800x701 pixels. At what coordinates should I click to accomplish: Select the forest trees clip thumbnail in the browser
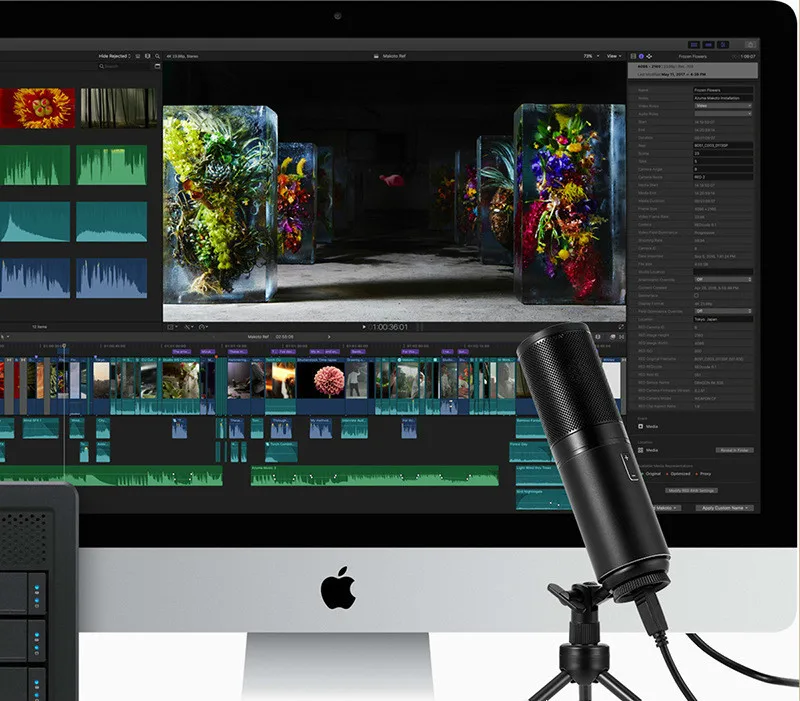click(x=118, y=108)
